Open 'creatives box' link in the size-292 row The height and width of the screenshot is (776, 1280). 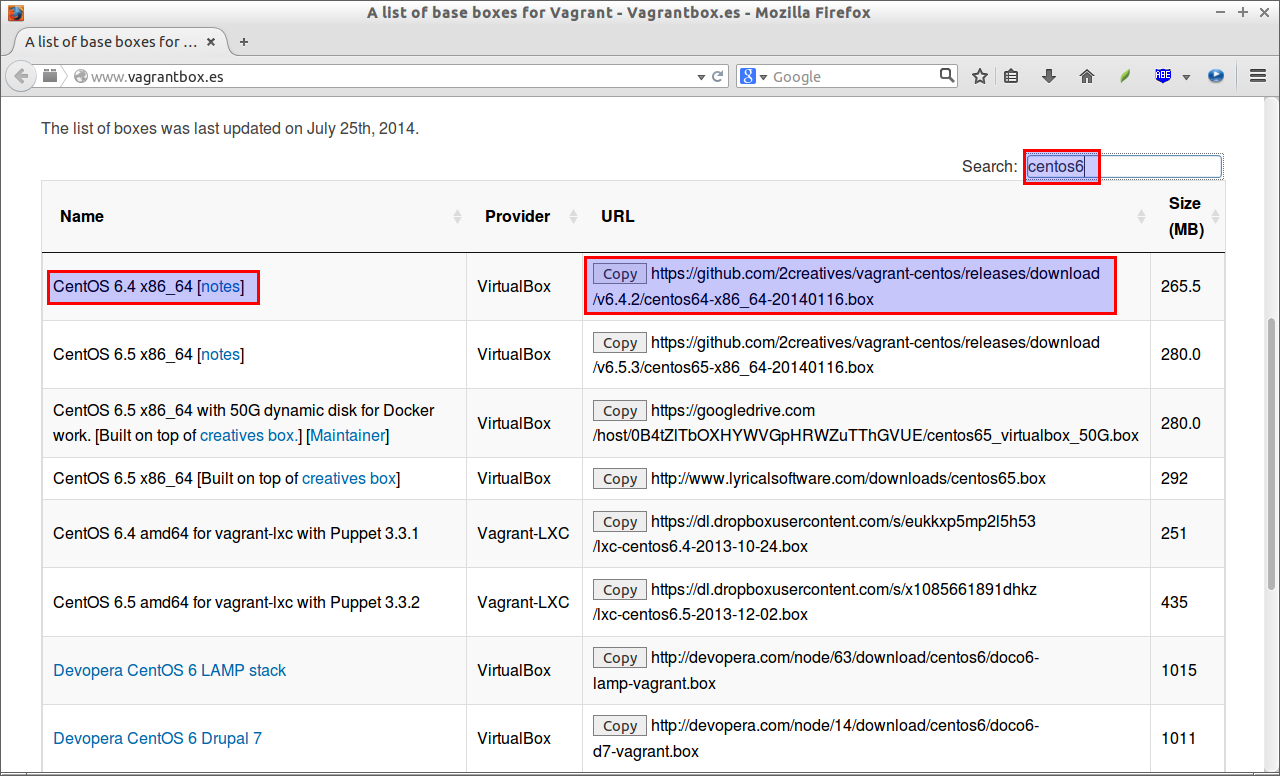349,478
